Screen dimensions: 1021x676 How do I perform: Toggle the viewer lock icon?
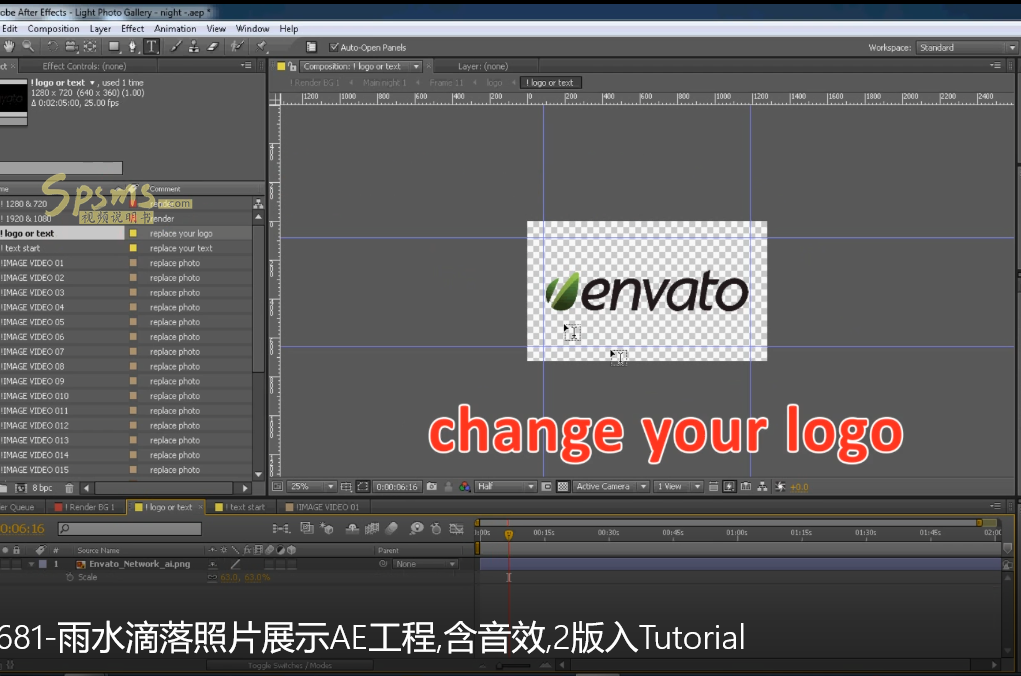click(x=292, y=66)
